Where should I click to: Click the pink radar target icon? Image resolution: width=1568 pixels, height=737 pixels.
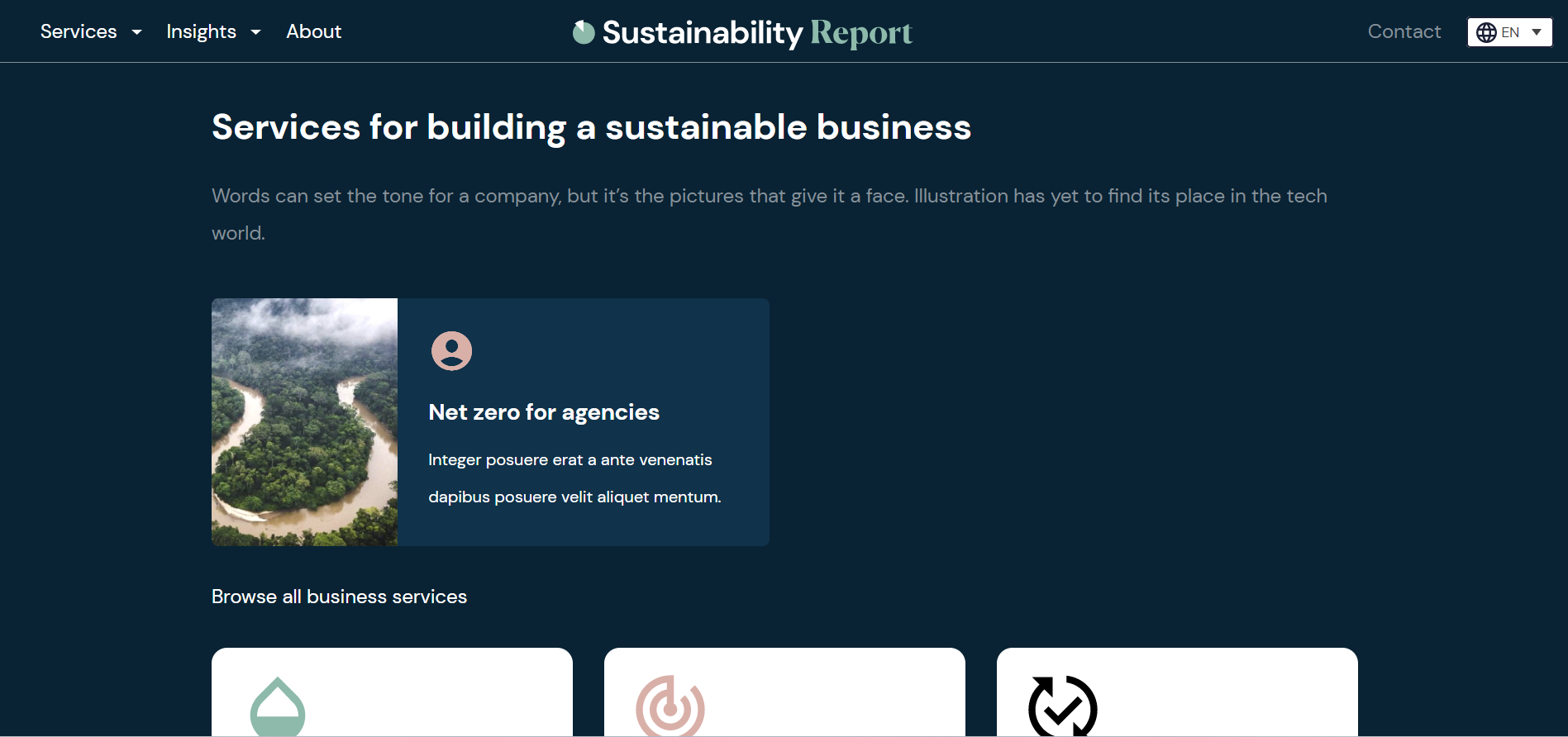pyautogui.click(x=670, y=706)
